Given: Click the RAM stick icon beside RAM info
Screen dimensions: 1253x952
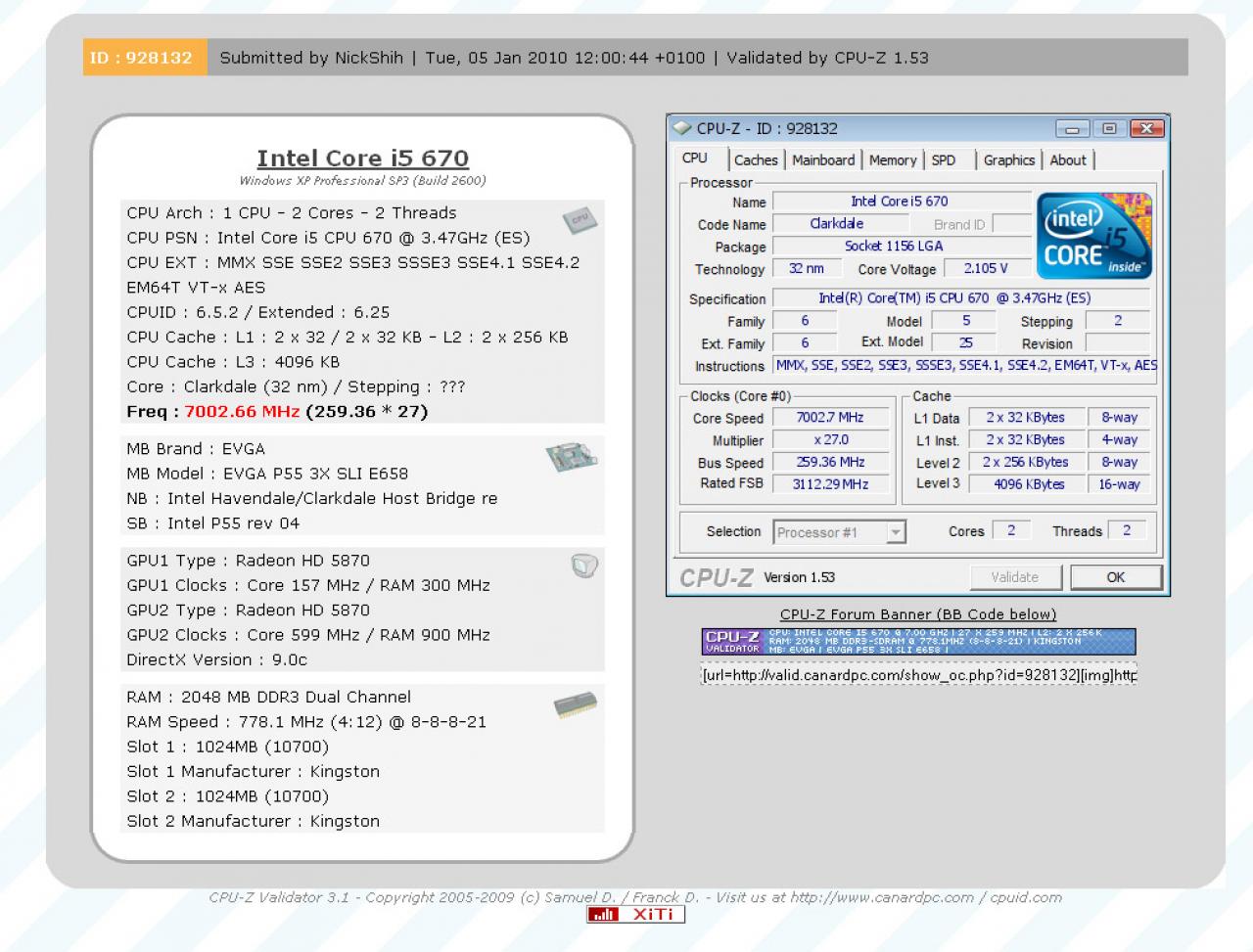Looking at the screenshot, I should coord(576,704).
